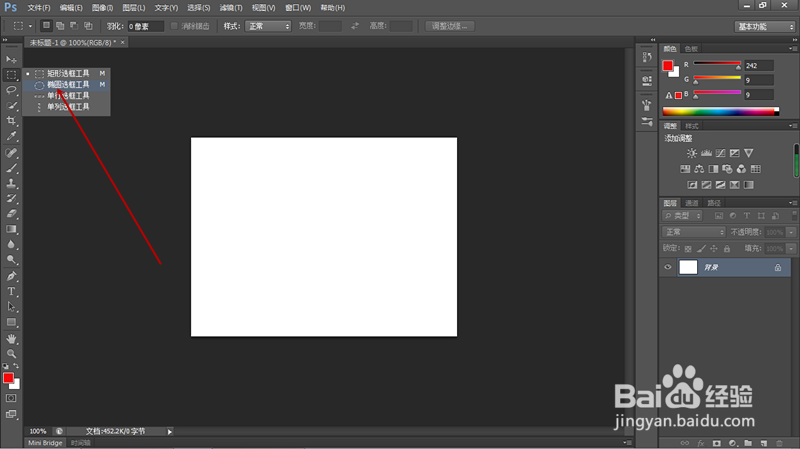Select the Hand tool
The width and height of the screenshot is (800, 449).
tap(11, 339)
